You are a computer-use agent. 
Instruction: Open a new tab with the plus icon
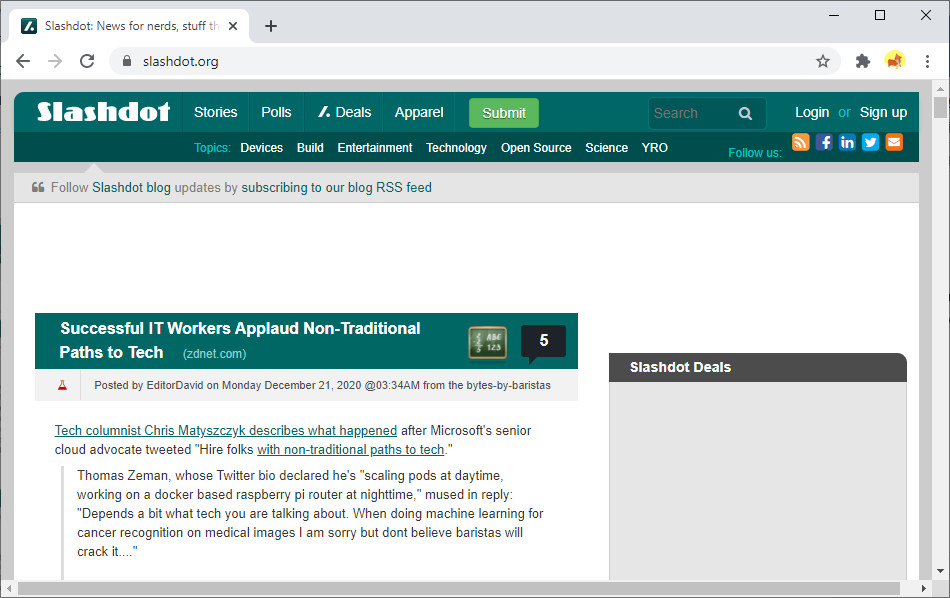271,26
